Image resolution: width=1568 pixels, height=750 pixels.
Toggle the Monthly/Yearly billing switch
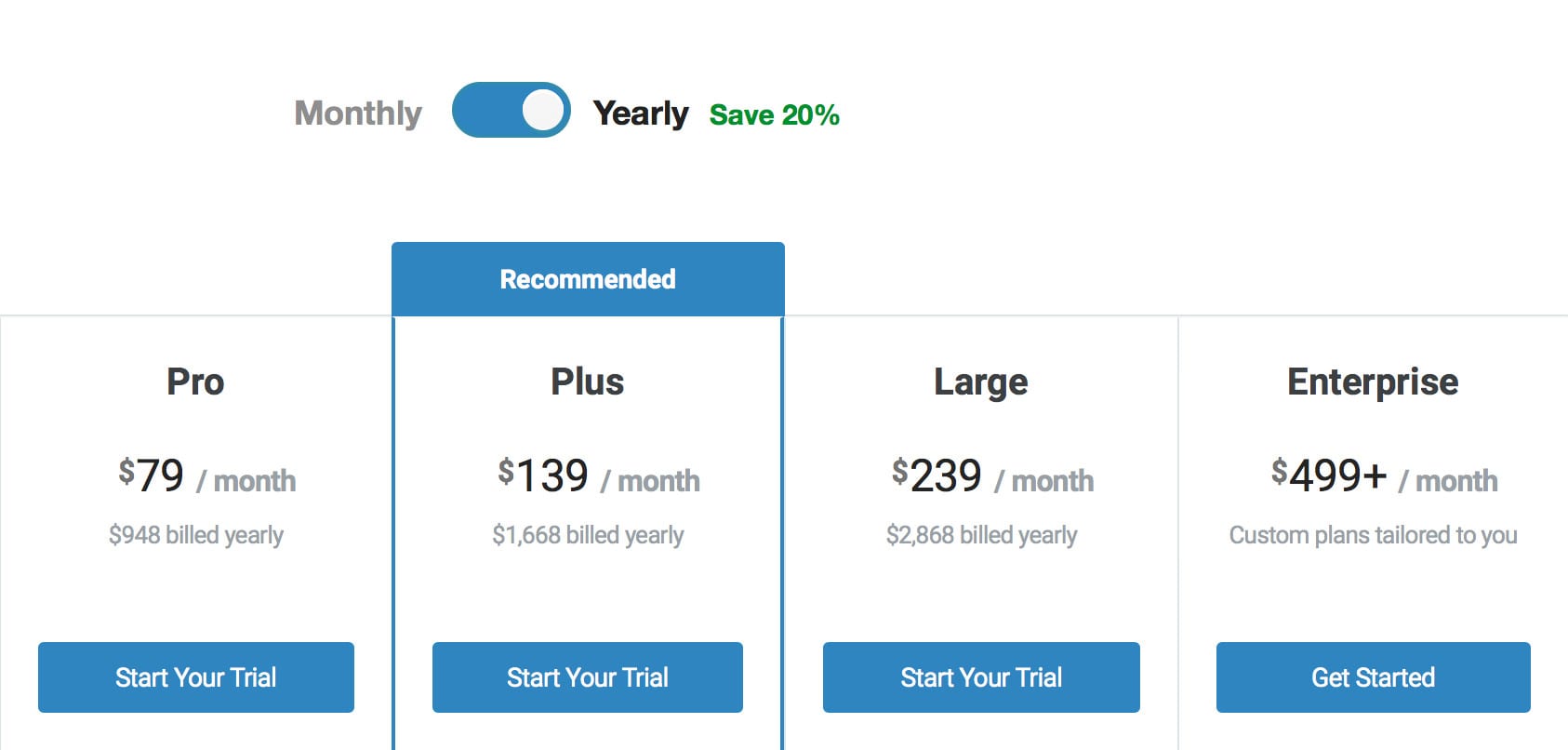coord(511,111)
